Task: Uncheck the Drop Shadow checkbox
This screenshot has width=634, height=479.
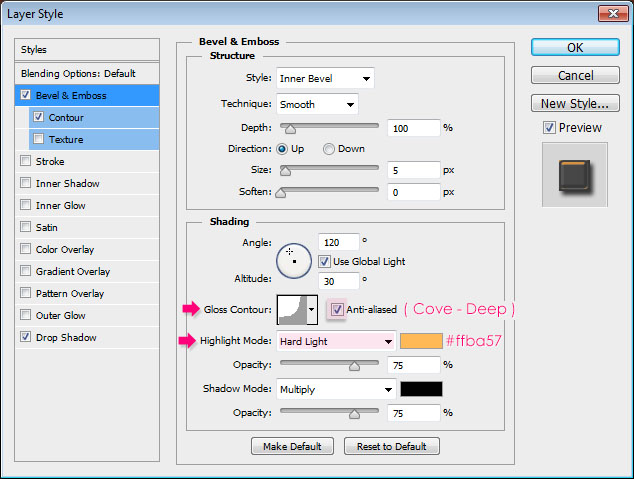Action: pos(25,336)
